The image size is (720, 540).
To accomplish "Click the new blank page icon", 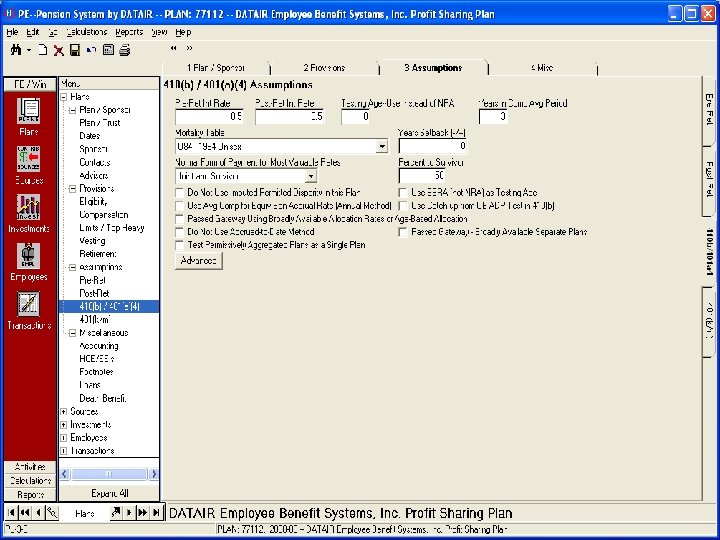I will tap(43, 50).
